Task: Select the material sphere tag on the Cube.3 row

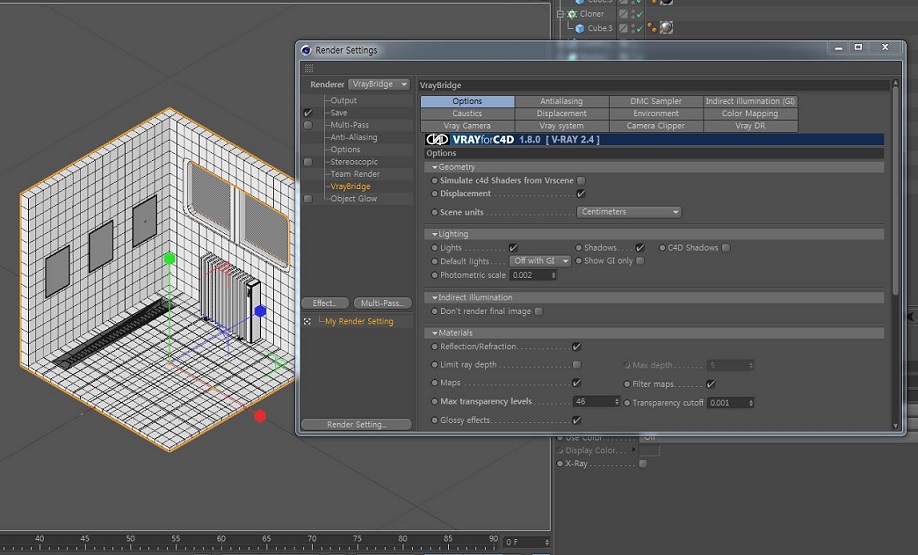Action: [666, 28]
